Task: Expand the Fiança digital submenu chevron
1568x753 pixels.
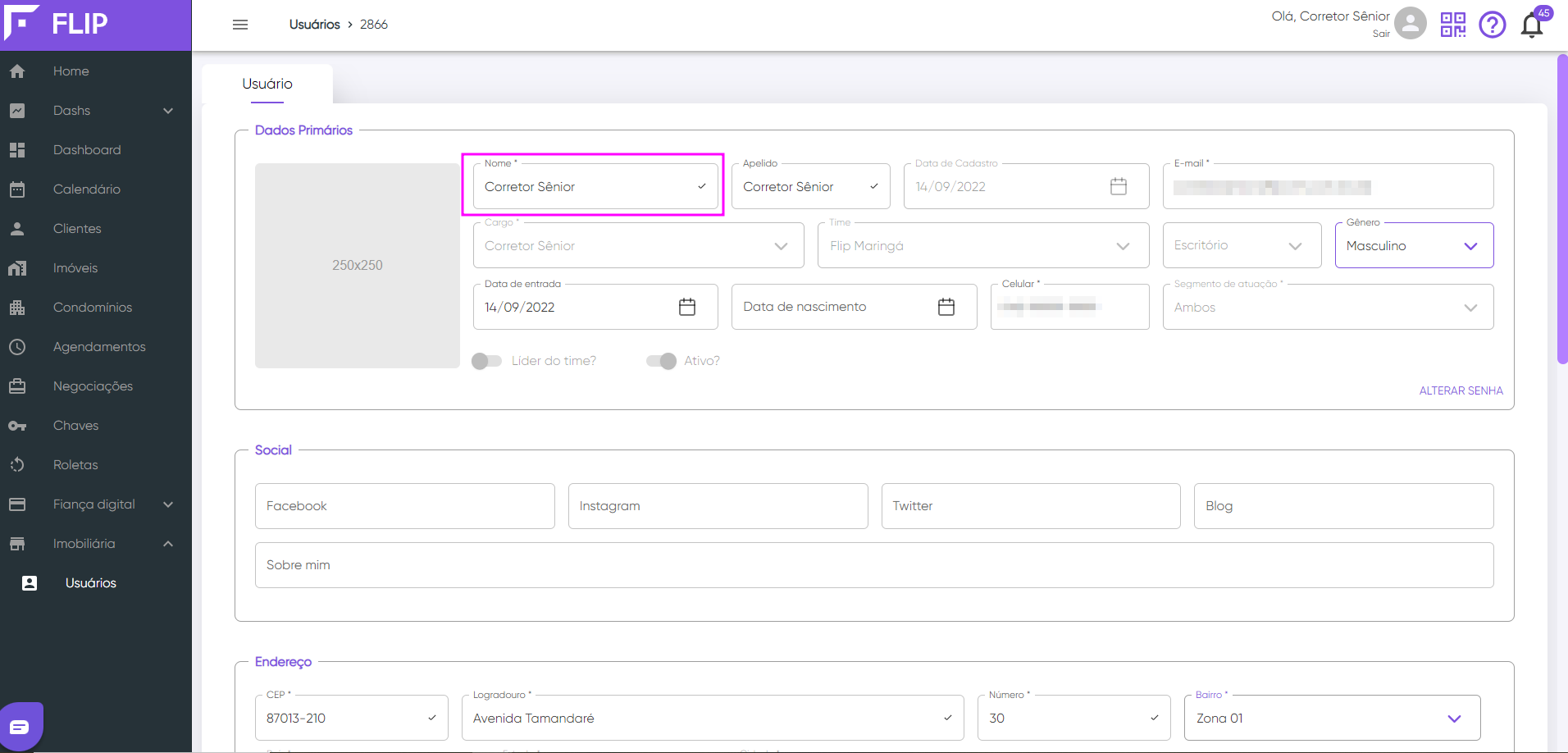Action: click(168, 504)
